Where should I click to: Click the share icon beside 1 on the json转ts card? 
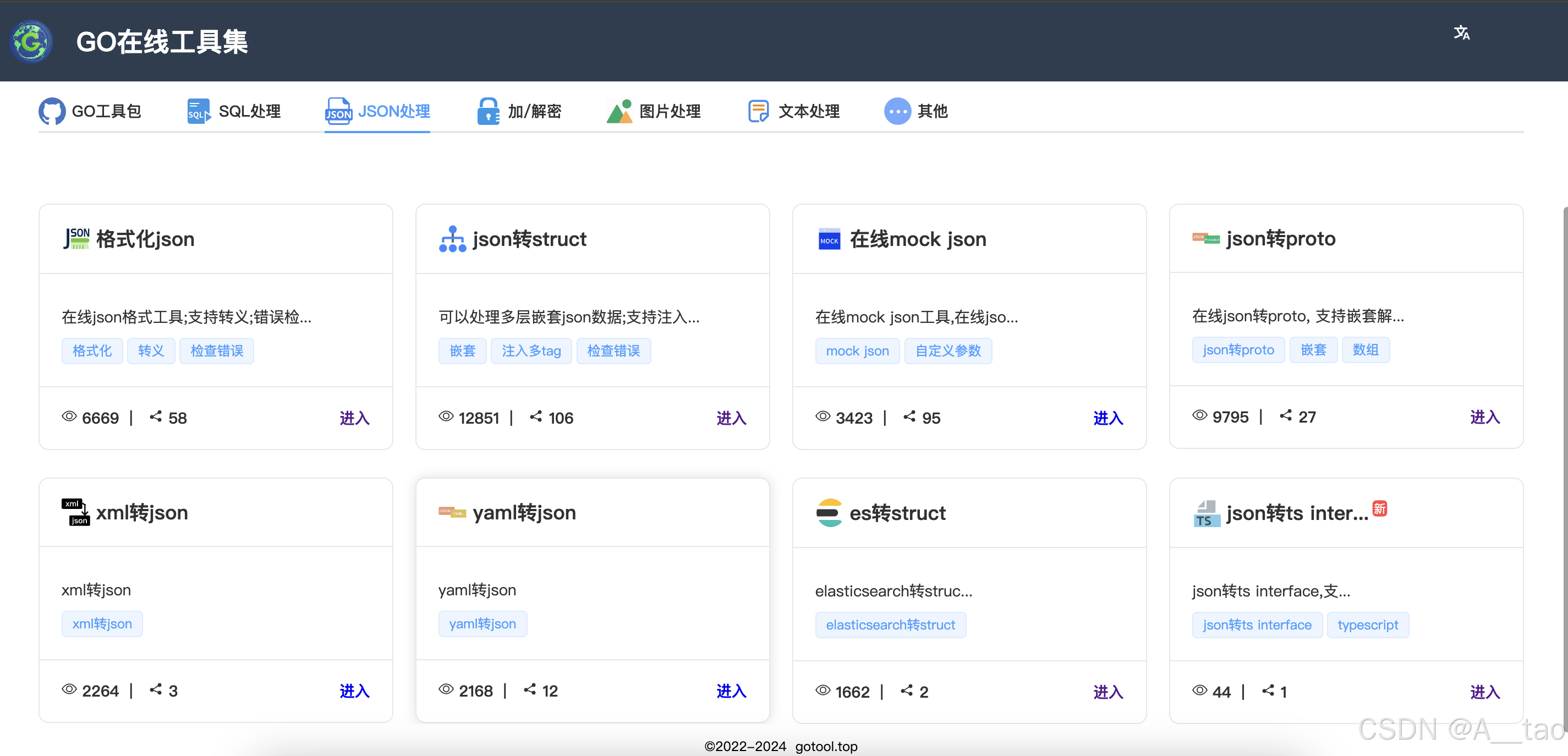click(1268, 691)
